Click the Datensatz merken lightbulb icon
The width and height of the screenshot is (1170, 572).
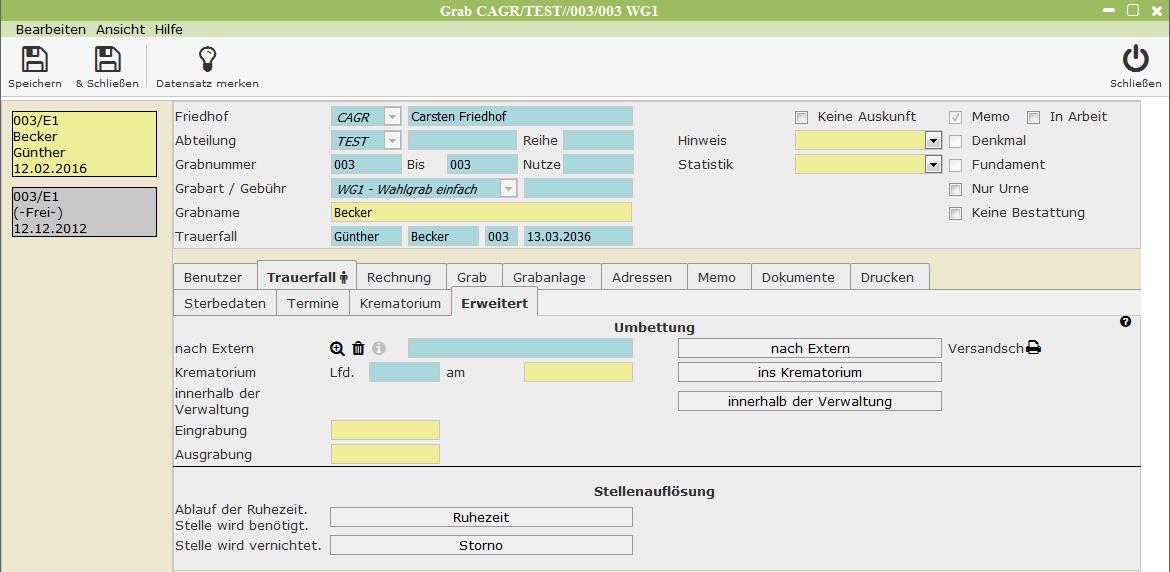pos(207,60)
